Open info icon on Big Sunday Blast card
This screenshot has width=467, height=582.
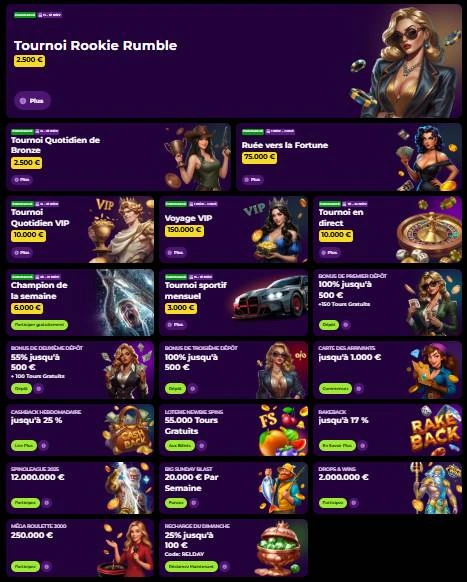[x=194, y=503]
